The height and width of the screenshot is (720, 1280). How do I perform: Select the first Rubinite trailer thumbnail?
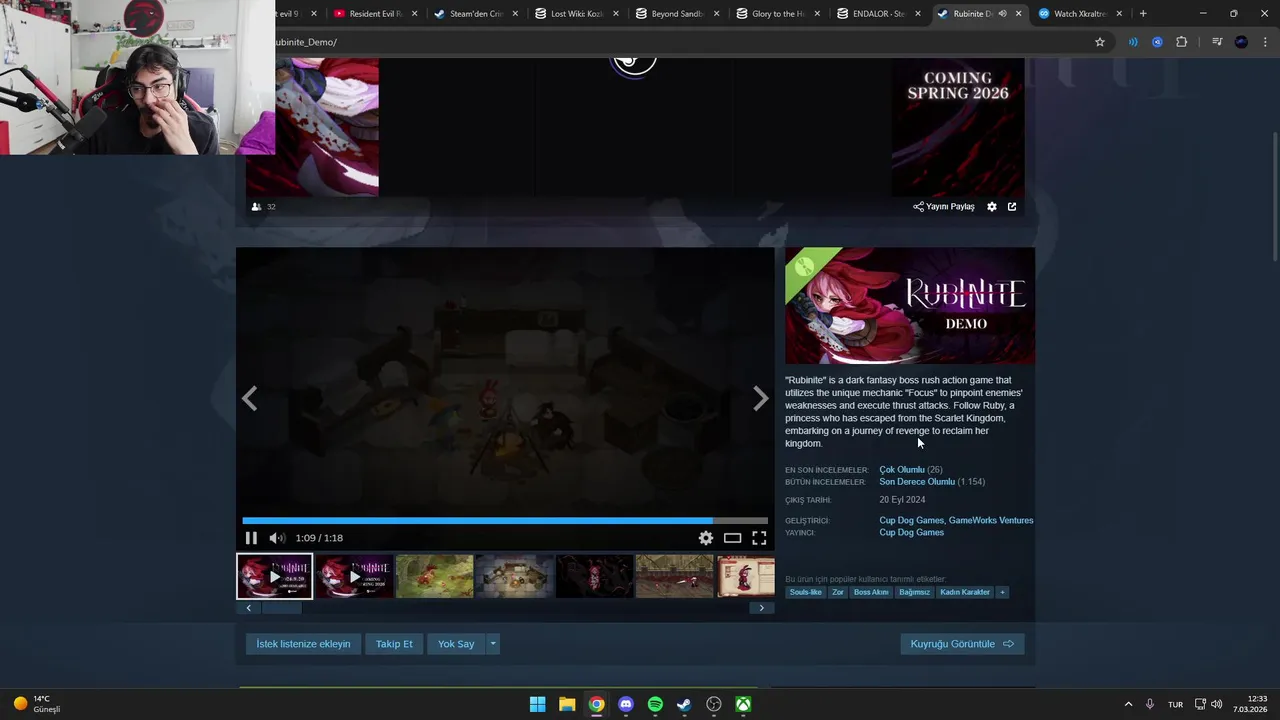(x=274, y=577)
